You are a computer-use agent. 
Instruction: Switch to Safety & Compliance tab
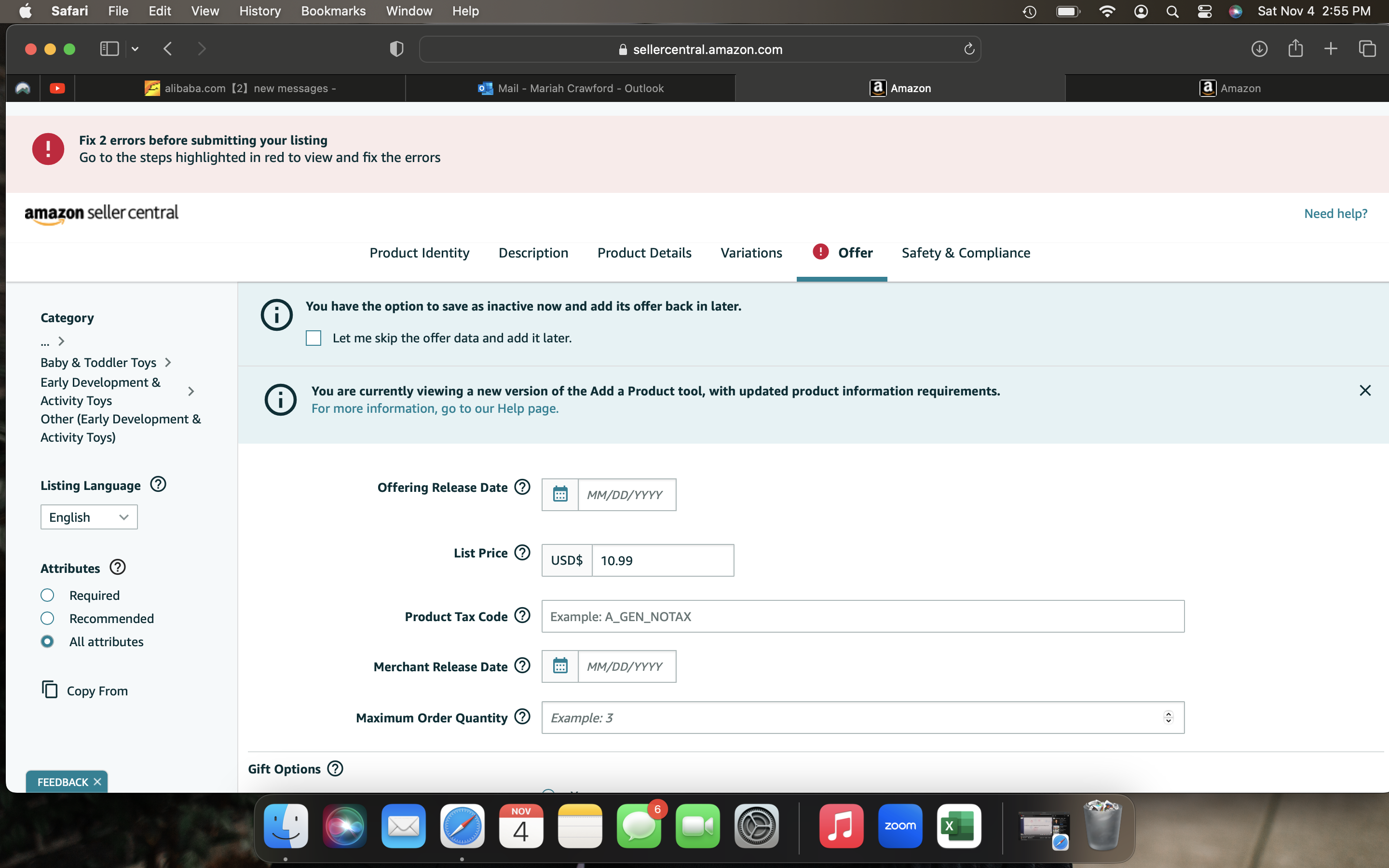[966, 253]
